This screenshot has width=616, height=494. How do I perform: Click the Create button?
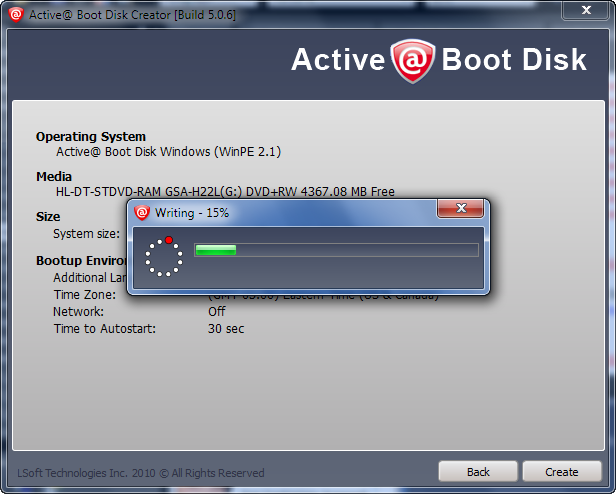pos(562,471)
